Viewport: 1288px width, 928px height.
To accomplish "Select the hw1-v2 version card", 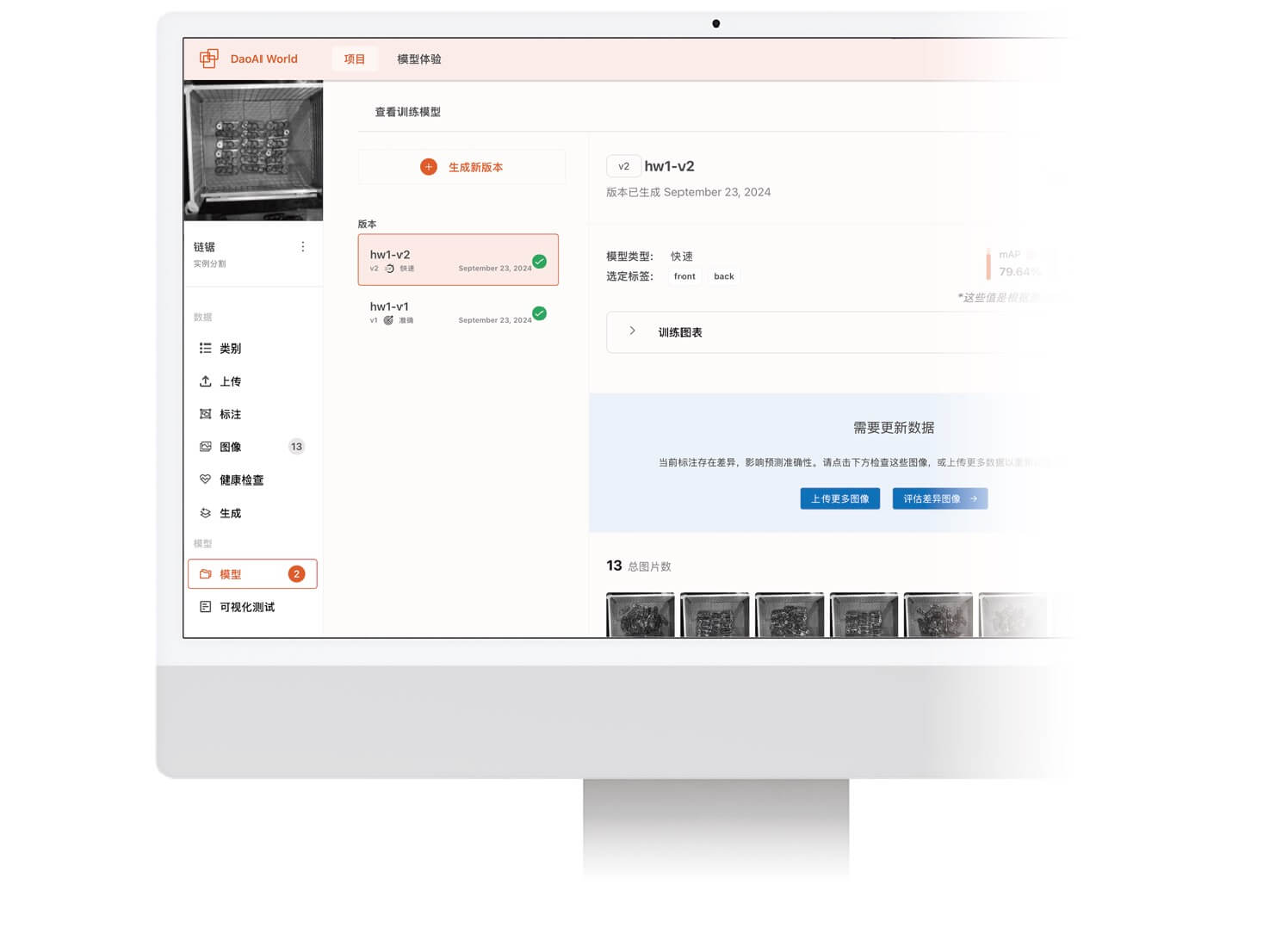I will [x=458, y=259].
